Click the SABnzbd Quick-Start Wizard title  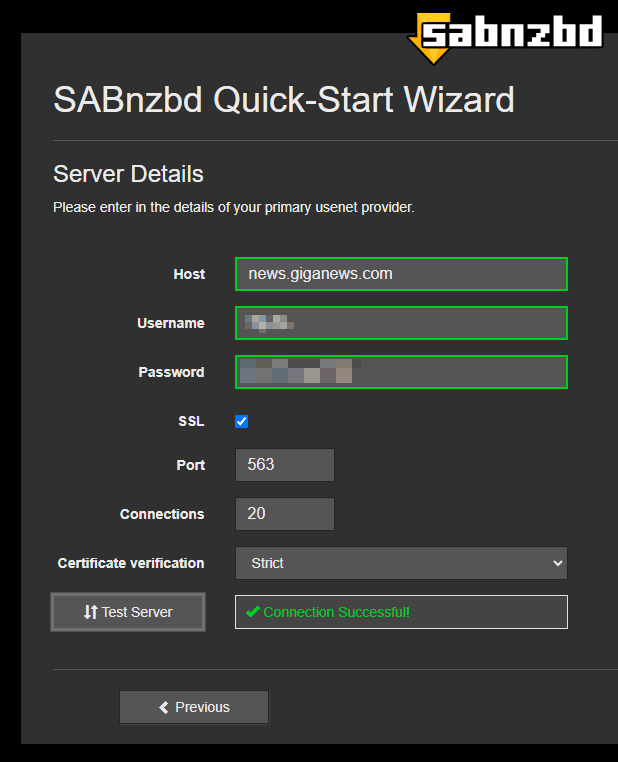(x=284, y=100)
